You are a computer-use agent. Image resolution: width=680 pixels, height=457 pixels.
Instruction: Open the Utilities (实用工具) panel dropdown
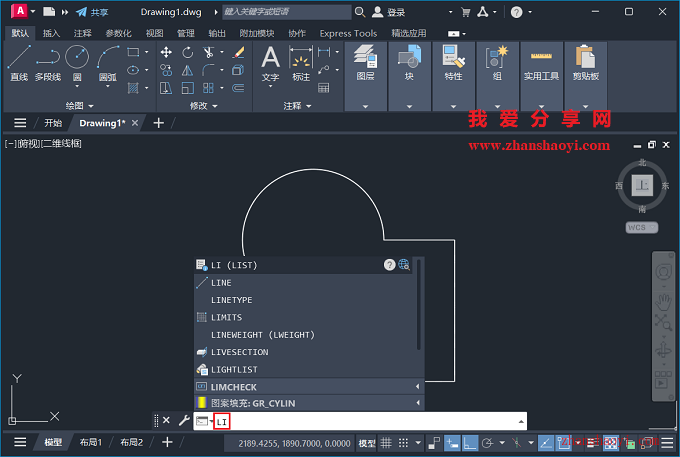click(541, 106)
